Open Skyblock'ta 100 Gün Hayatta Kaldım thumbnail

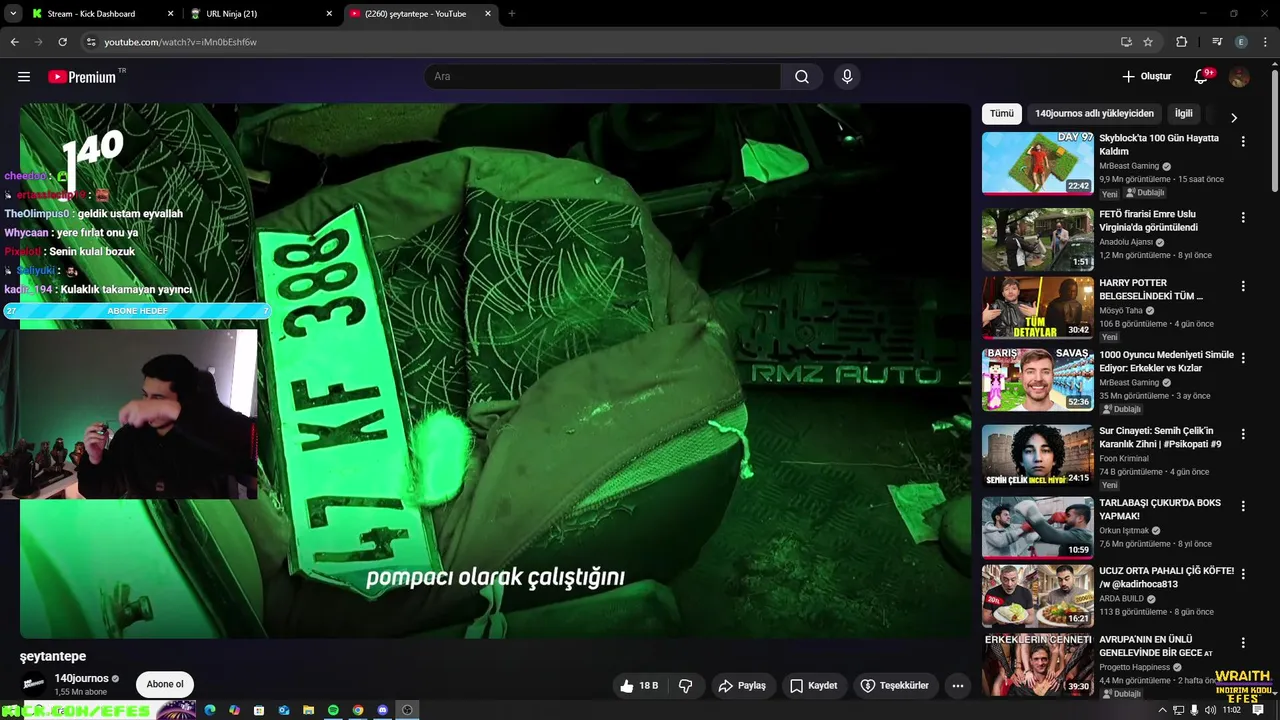(1037, 163)
